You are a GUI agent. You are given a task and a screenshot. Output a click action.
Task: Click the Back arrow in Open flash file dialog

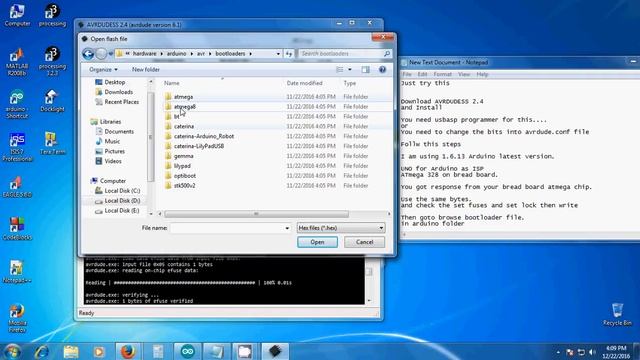88,53
